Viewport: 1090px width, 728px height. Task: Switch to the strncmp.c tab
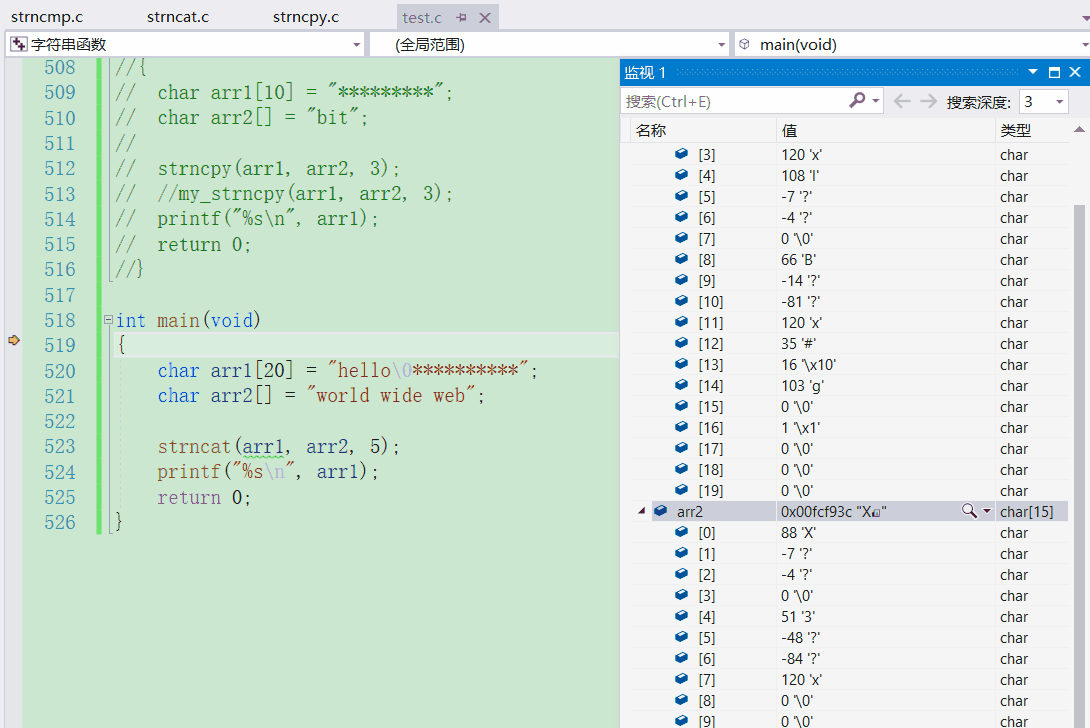click(47, 17)
